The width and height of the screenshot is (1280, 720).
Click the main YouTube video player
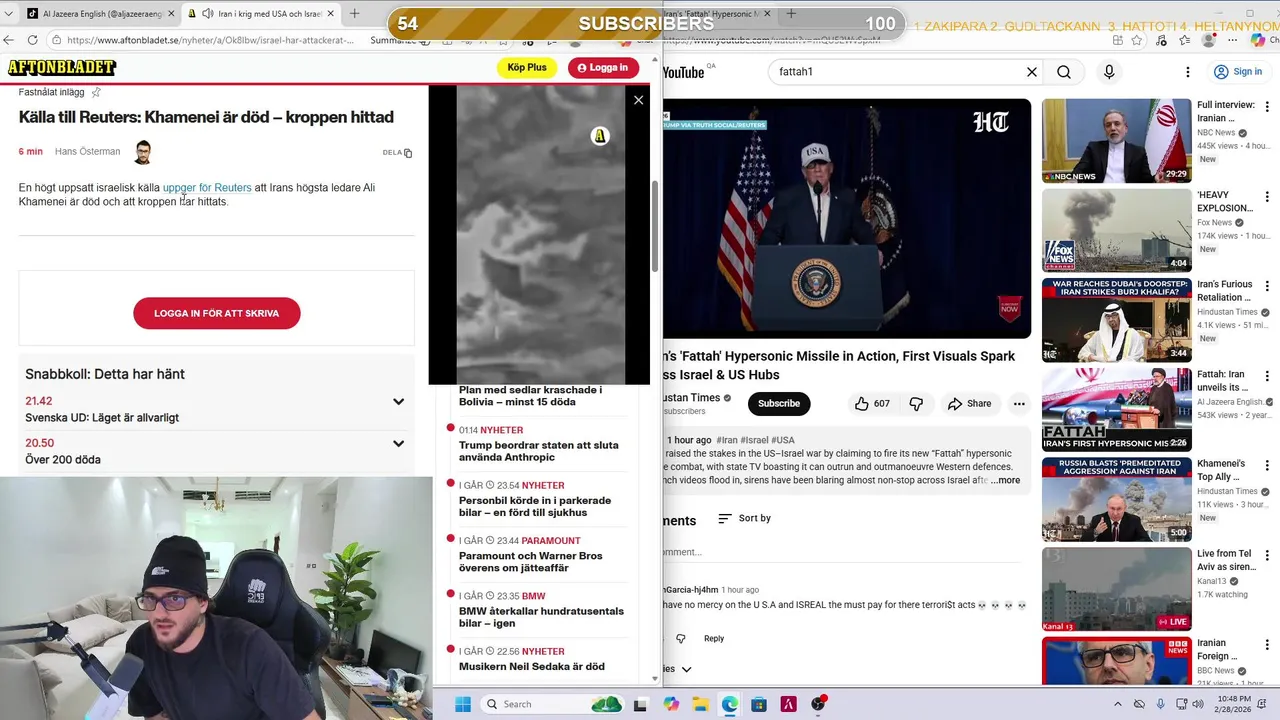pos(847,218)
